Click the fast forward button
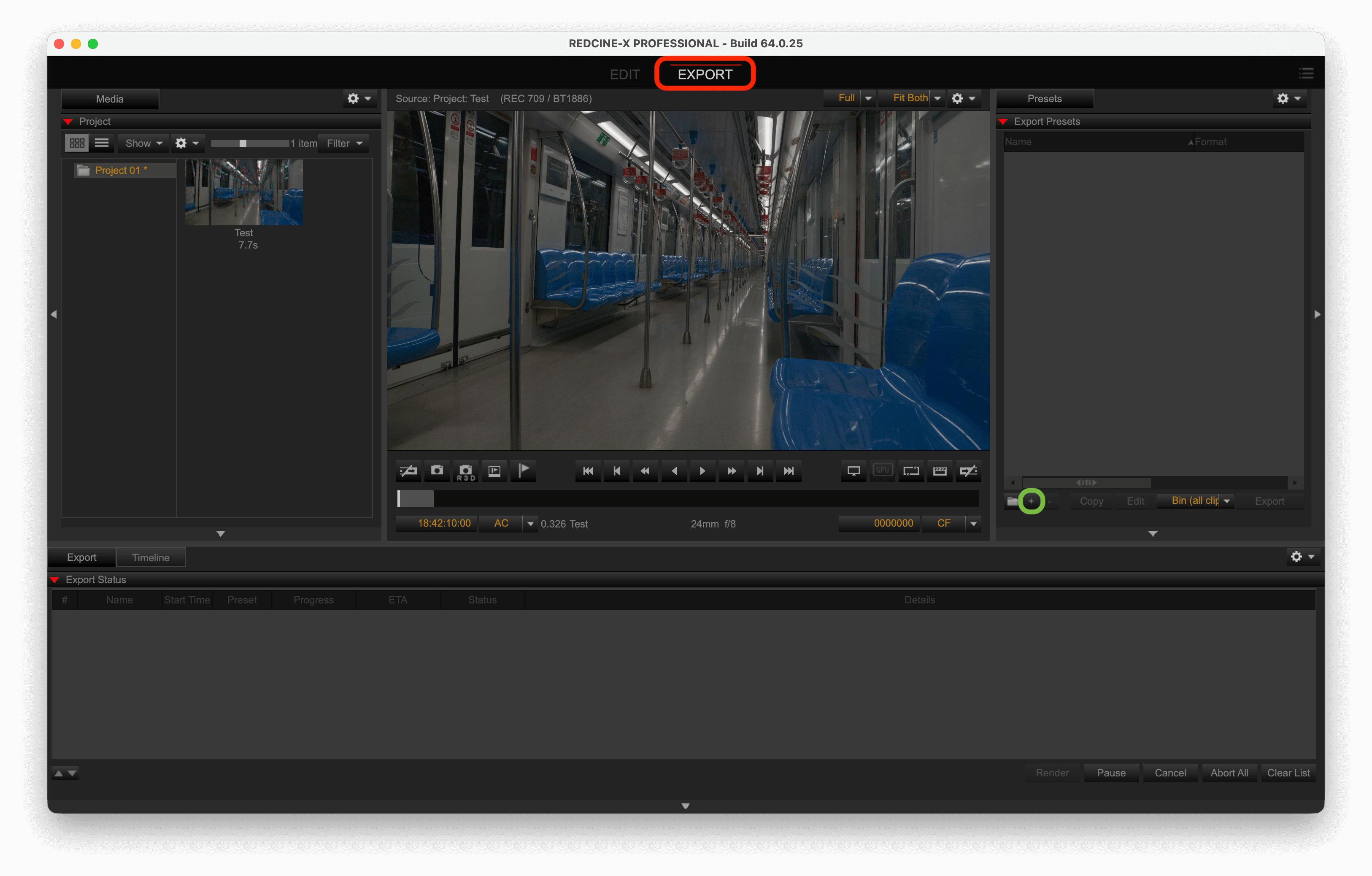1372x876 pixels. tap(732, 471)
